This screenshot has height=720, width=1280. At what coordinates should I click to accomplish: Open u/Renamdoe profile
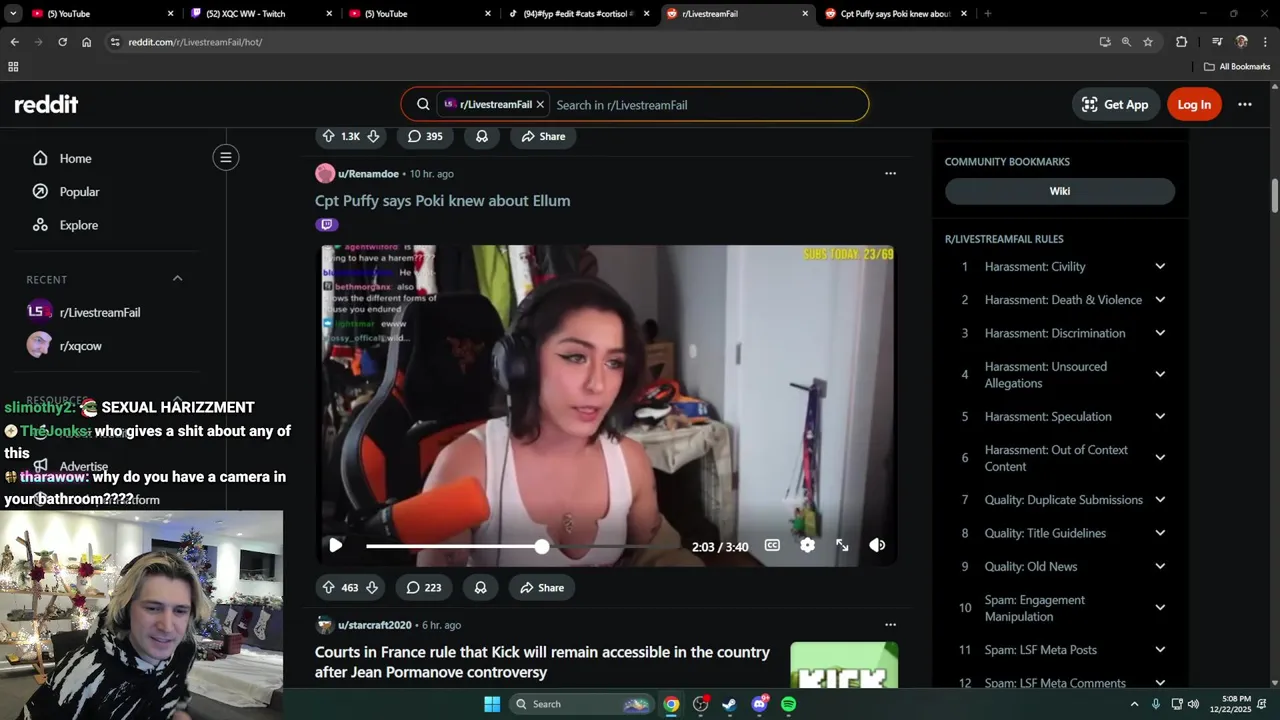pos(368,174)
